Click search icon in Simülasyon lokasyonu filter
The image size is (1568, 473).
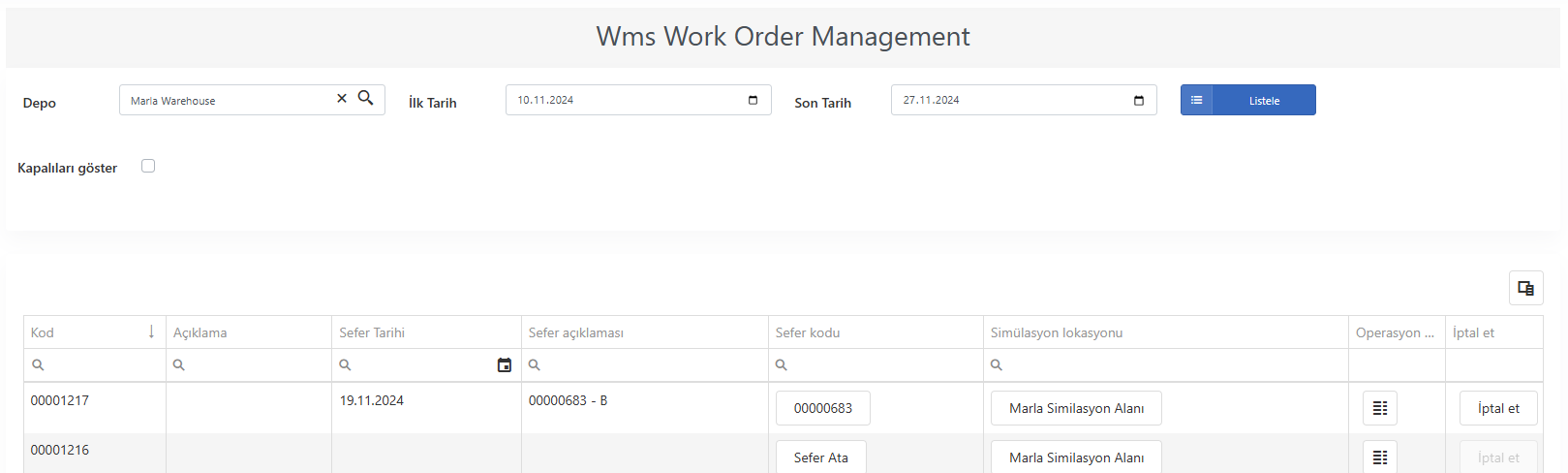[997, 365]
